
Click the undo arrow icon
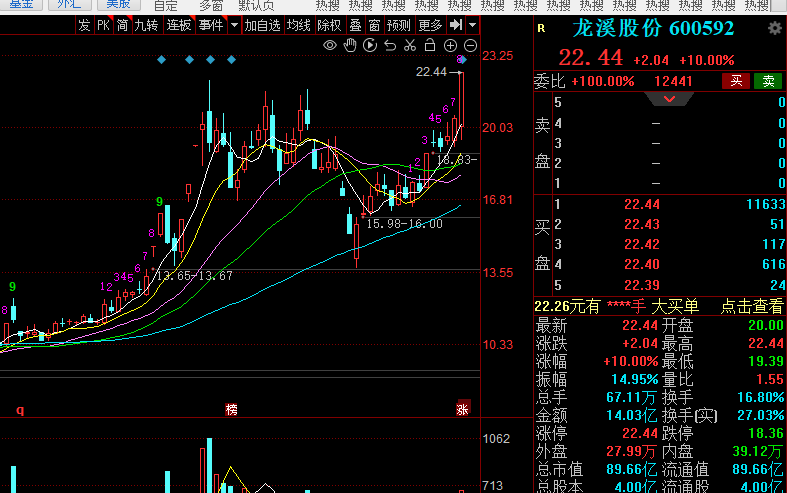coord(390,46)
